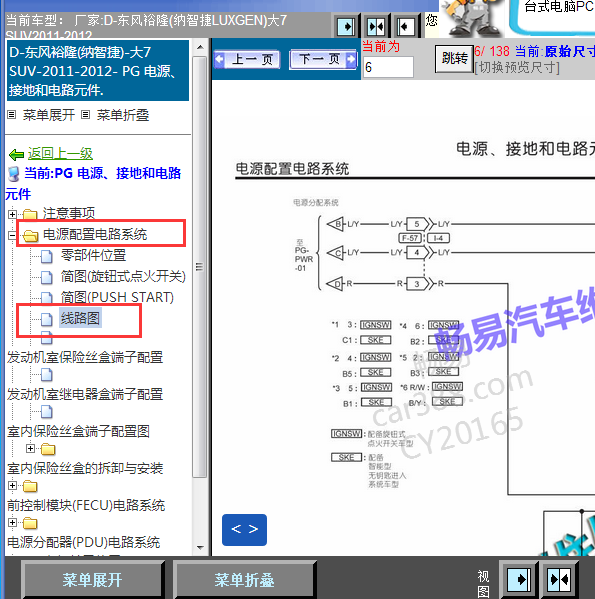
Task: Click 前控制模块(FECU)电路系统 tree item
Action: click(86, 505)
